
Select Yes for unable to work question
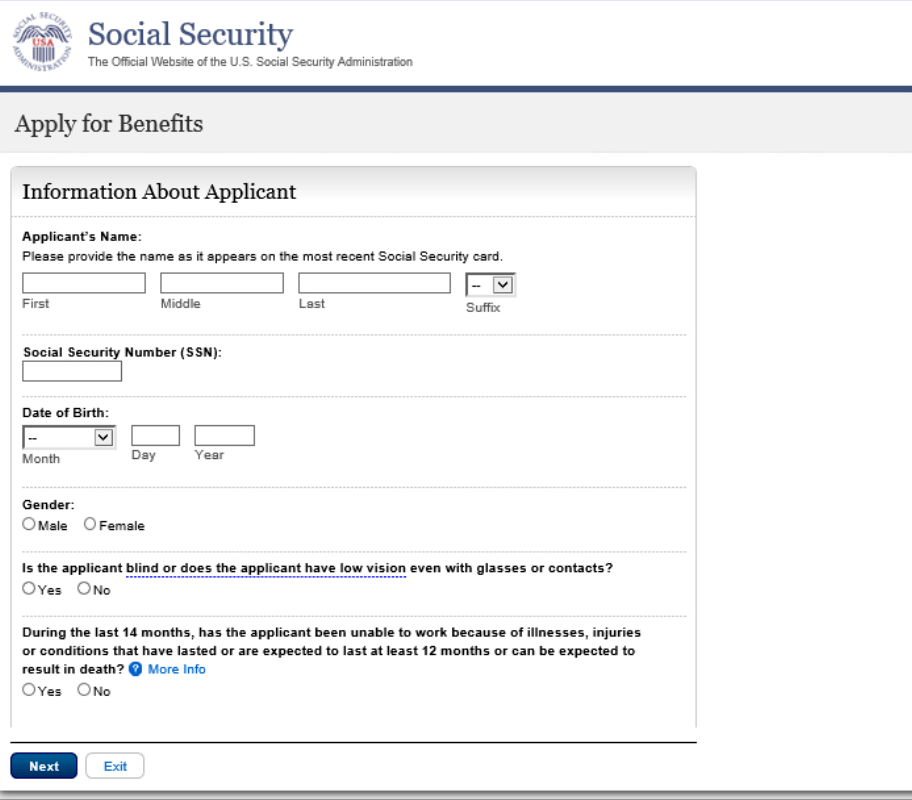[29, 688]
